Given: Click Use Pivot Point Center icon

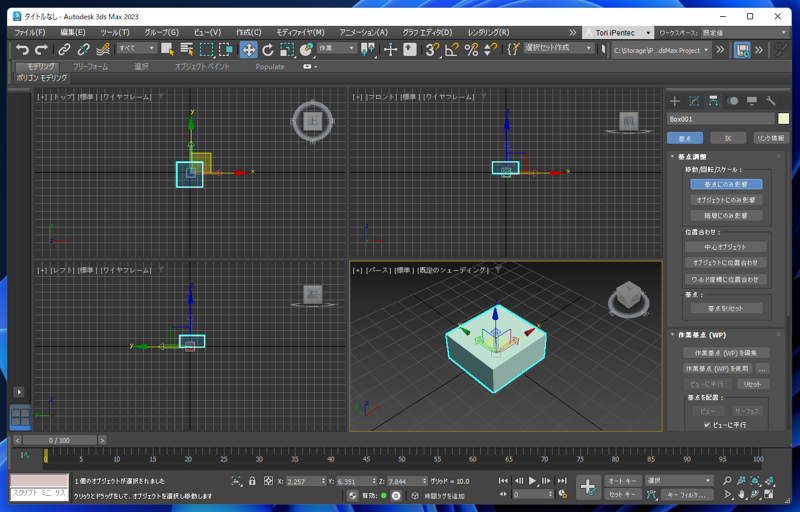Looking at the screenshot, I should (x=368, y=49).
